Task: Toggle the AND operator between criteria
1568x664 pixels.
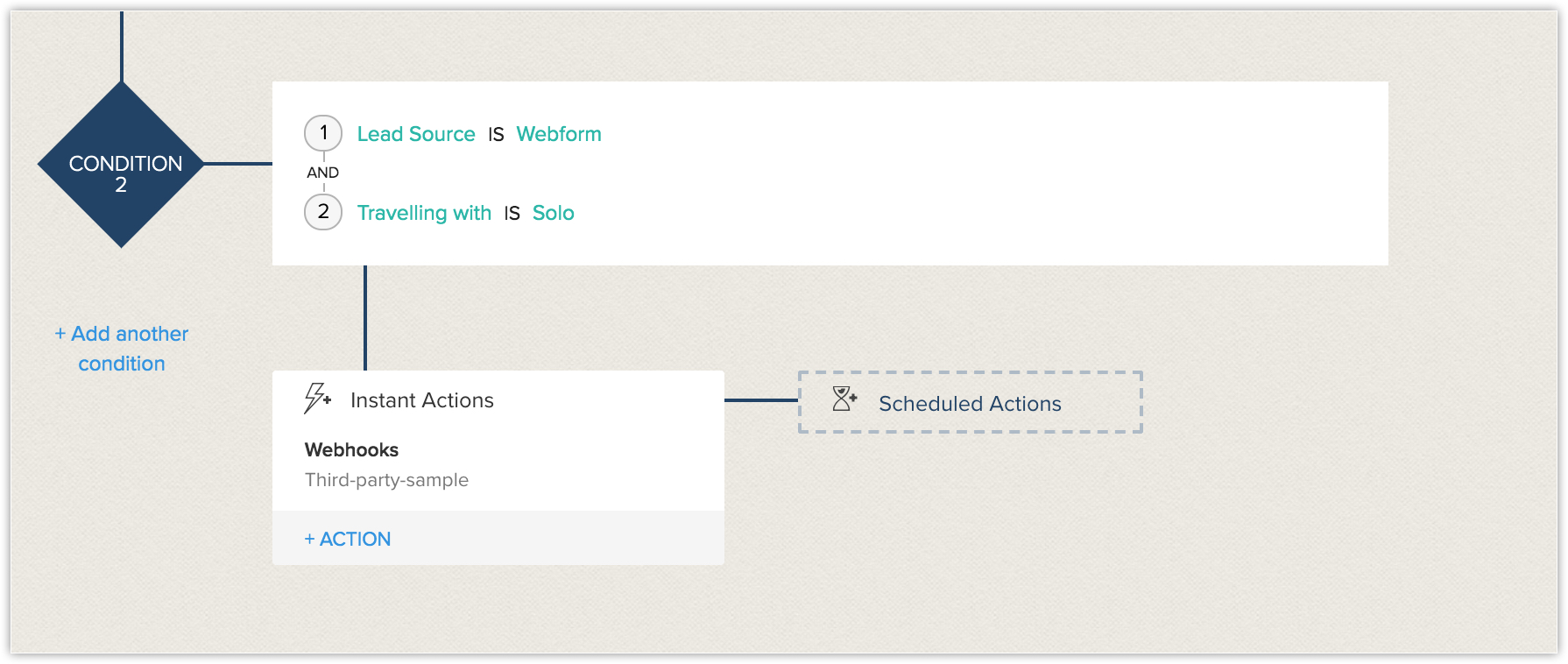Action: pos(322,173)
